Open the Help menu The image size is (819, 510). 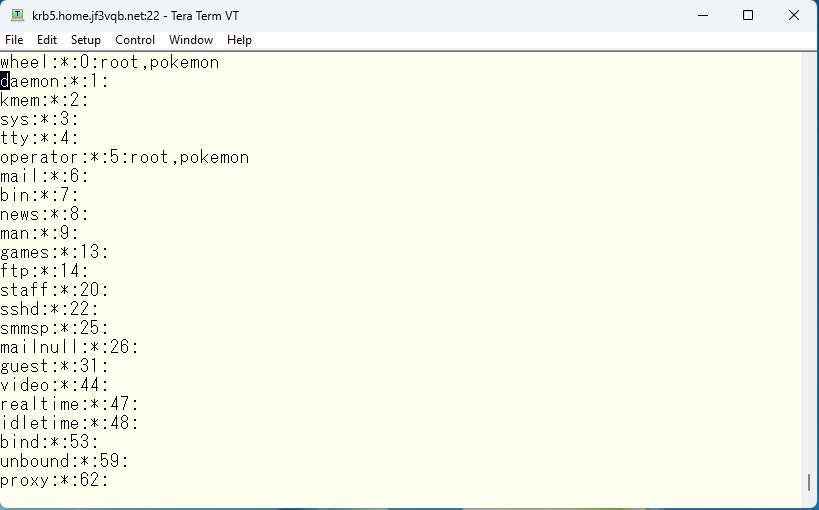239,40
